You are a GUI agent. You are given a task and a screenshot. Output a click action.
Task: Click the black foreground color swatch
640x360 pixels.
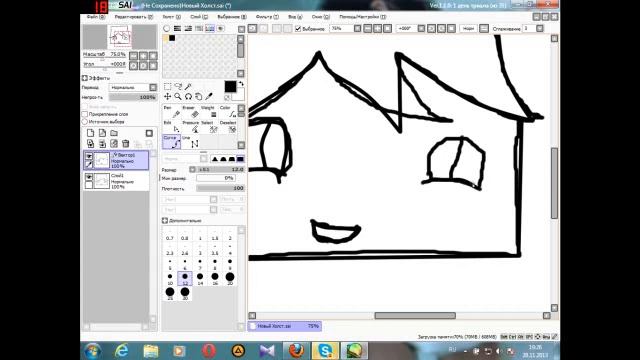click(230, 87)
